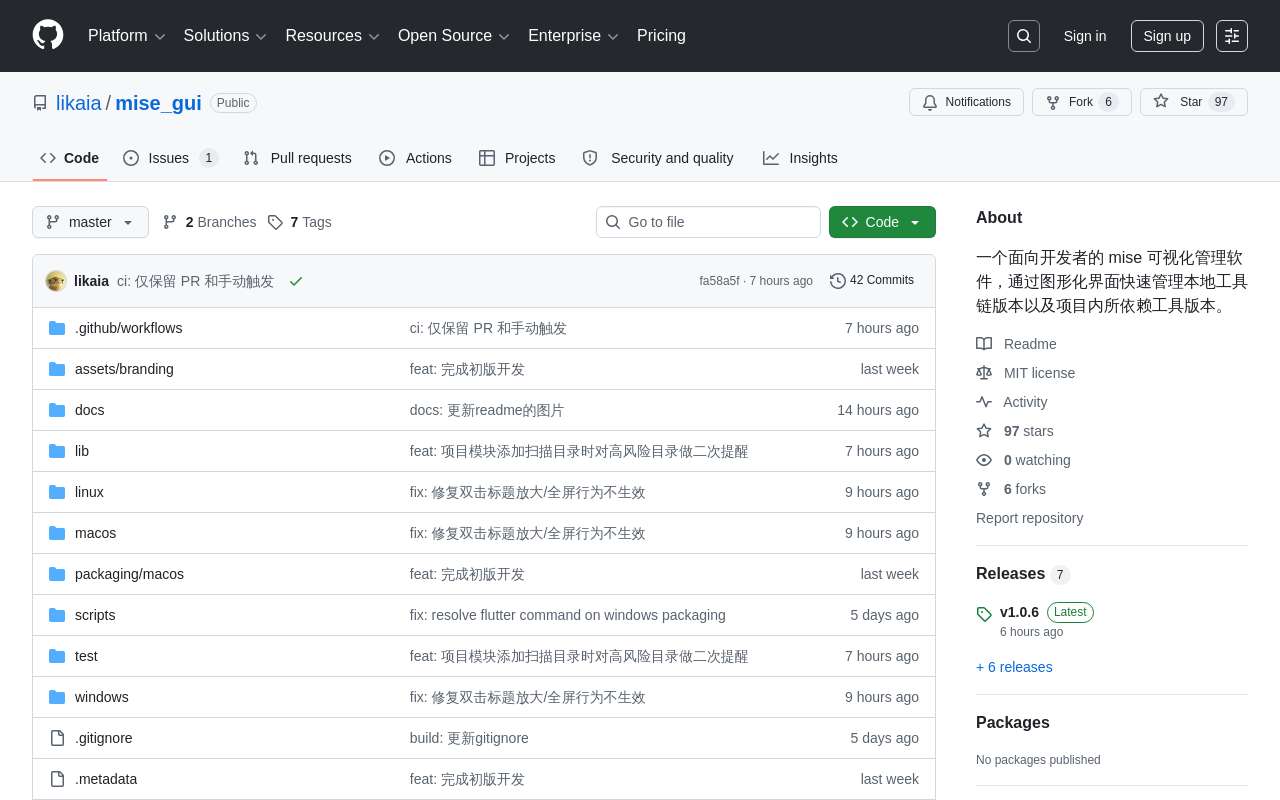
Task: Switch to the Actions tab
Action: (x=415, y=158)
